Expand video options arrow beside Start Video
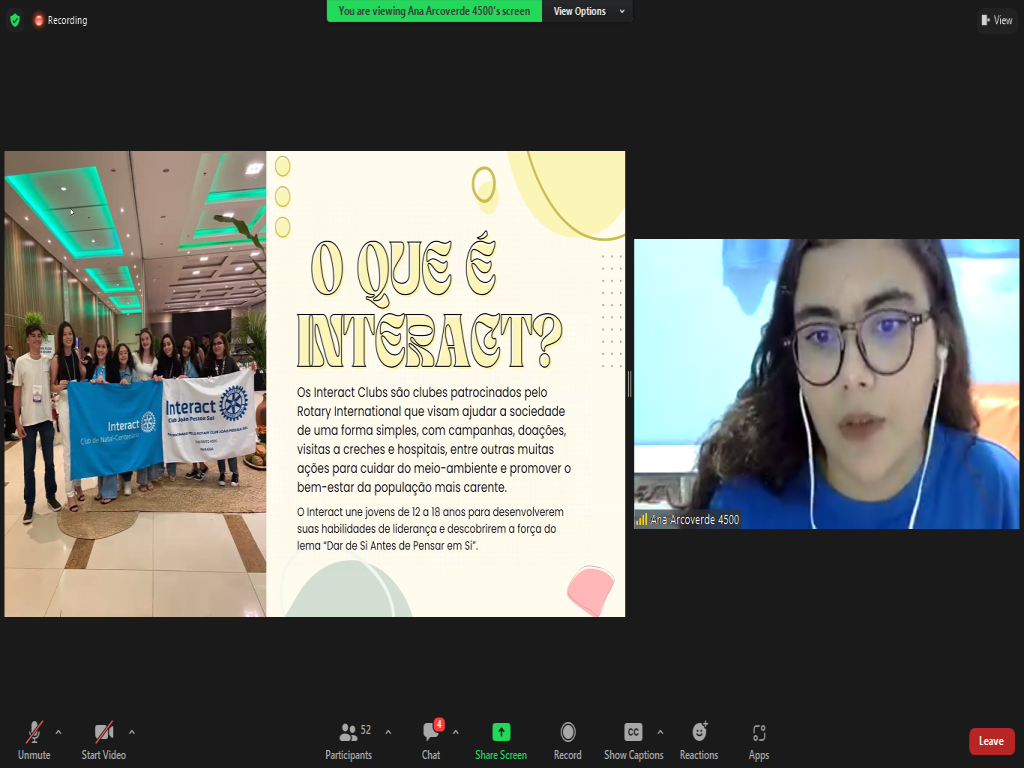The height and width of the screenshot is (768, 1024). pyautogui.click(x=132, y=732)
